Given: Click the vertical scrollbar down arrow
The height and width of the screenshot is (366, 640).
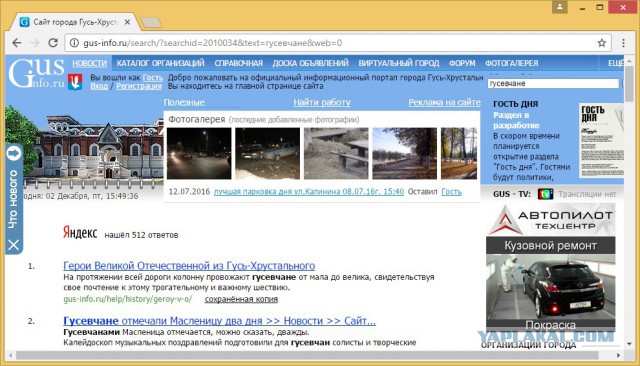Looking at the screenshot, I should [x=629, y=344].
